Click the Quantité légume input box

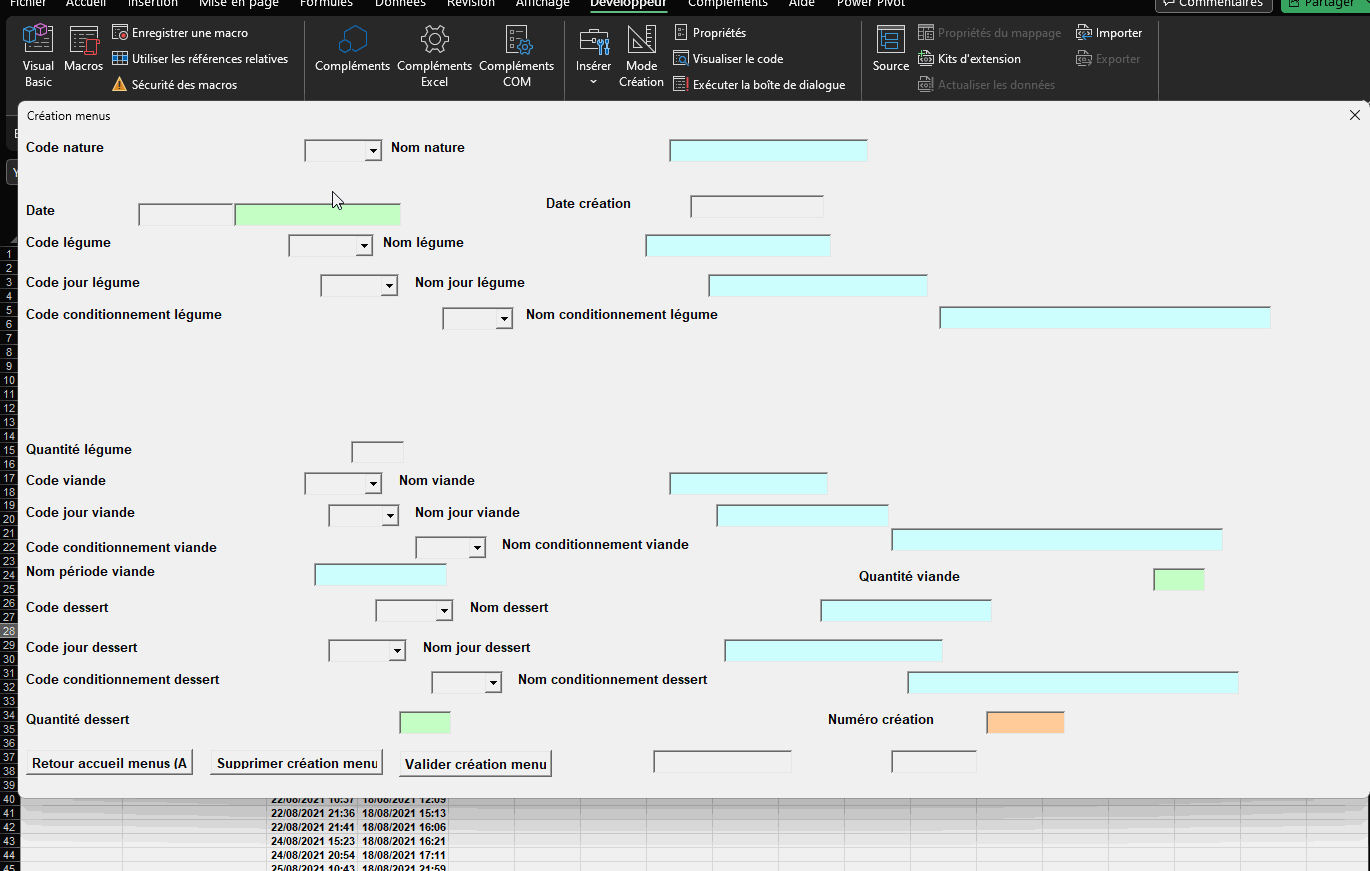tap(377, 452)
